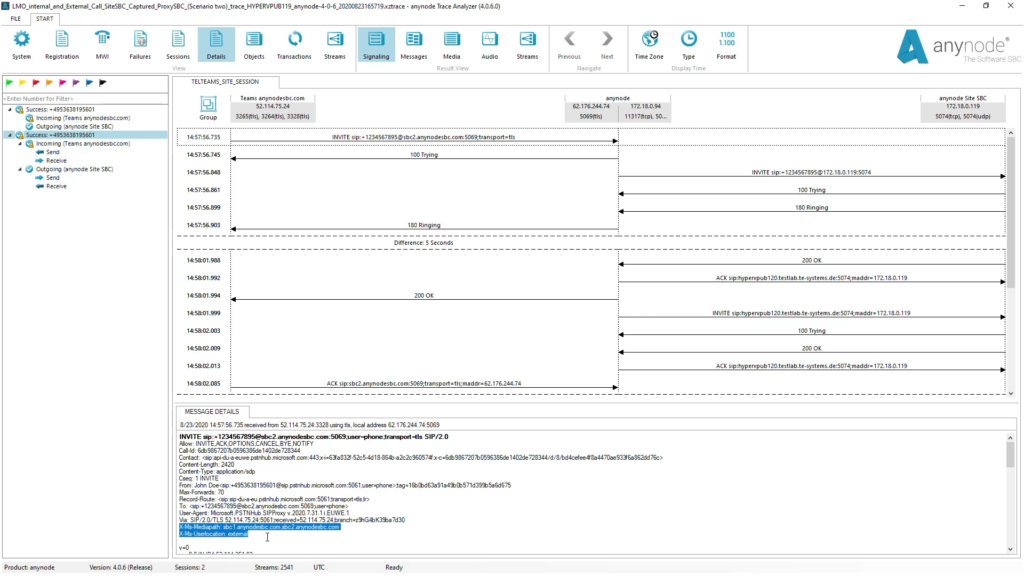Switch result view to Audio
Screen dimensions: 1024x576
[489, 45]
